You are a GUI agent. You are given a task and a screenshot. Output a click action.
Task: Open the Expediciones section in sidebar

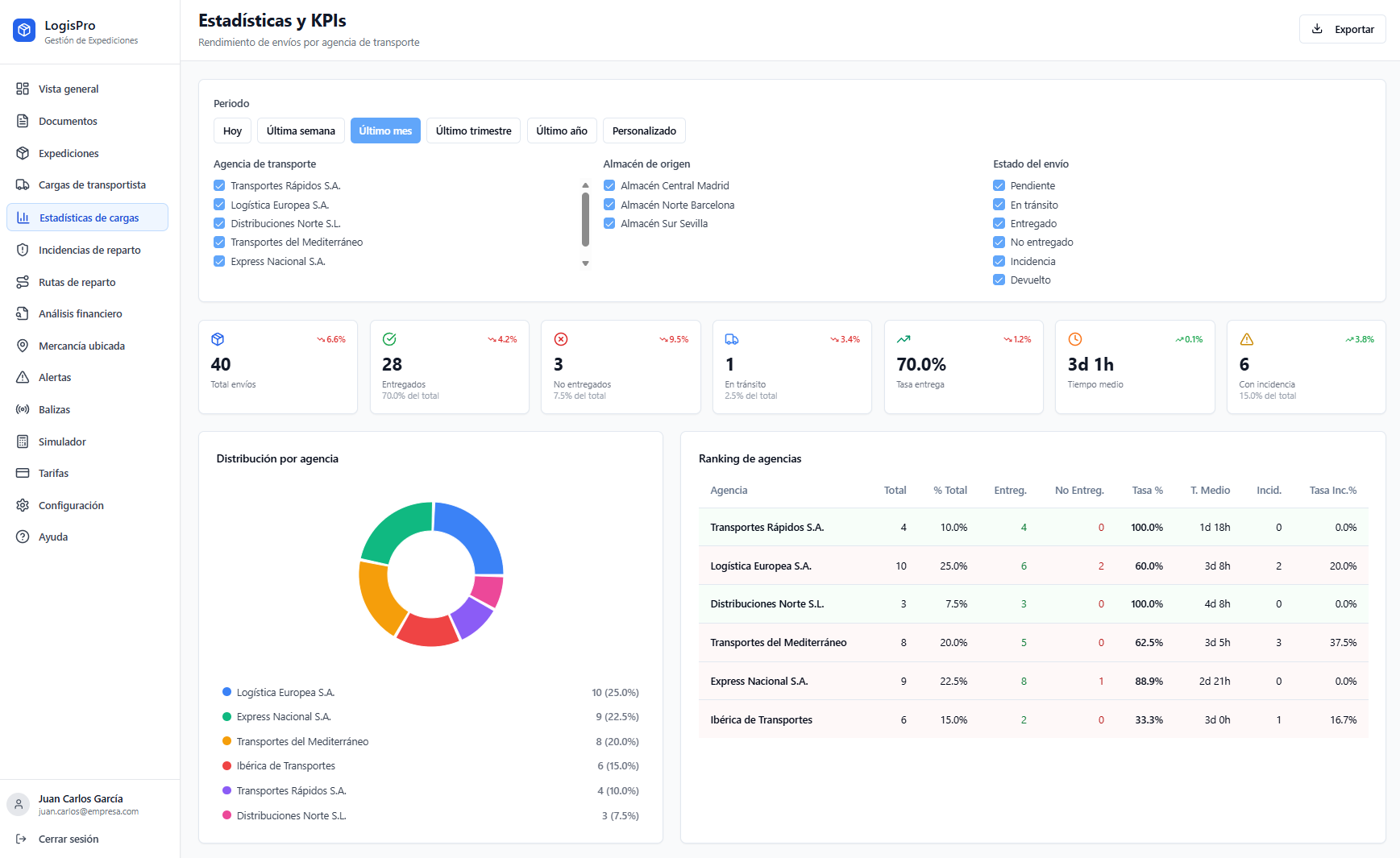(x=69, y=153)
